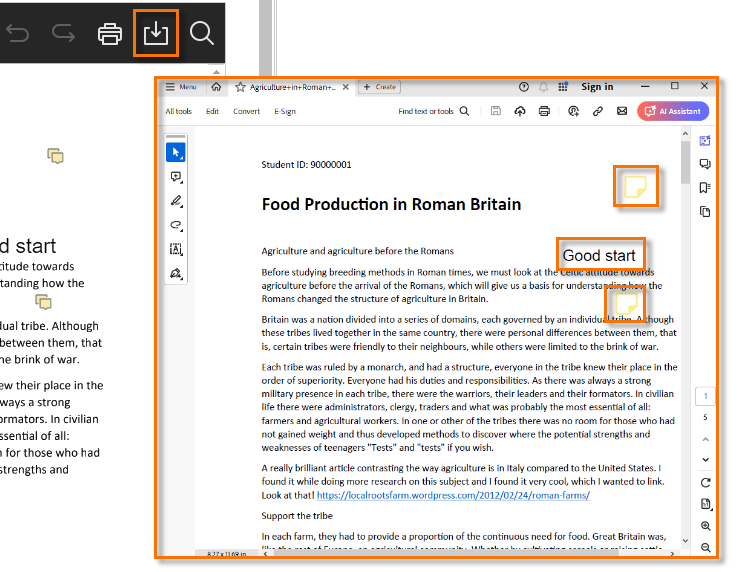The height and width of the screenshot is (572, 737).
Task: Go to next page with down chevron
Action: coord(706,459)
